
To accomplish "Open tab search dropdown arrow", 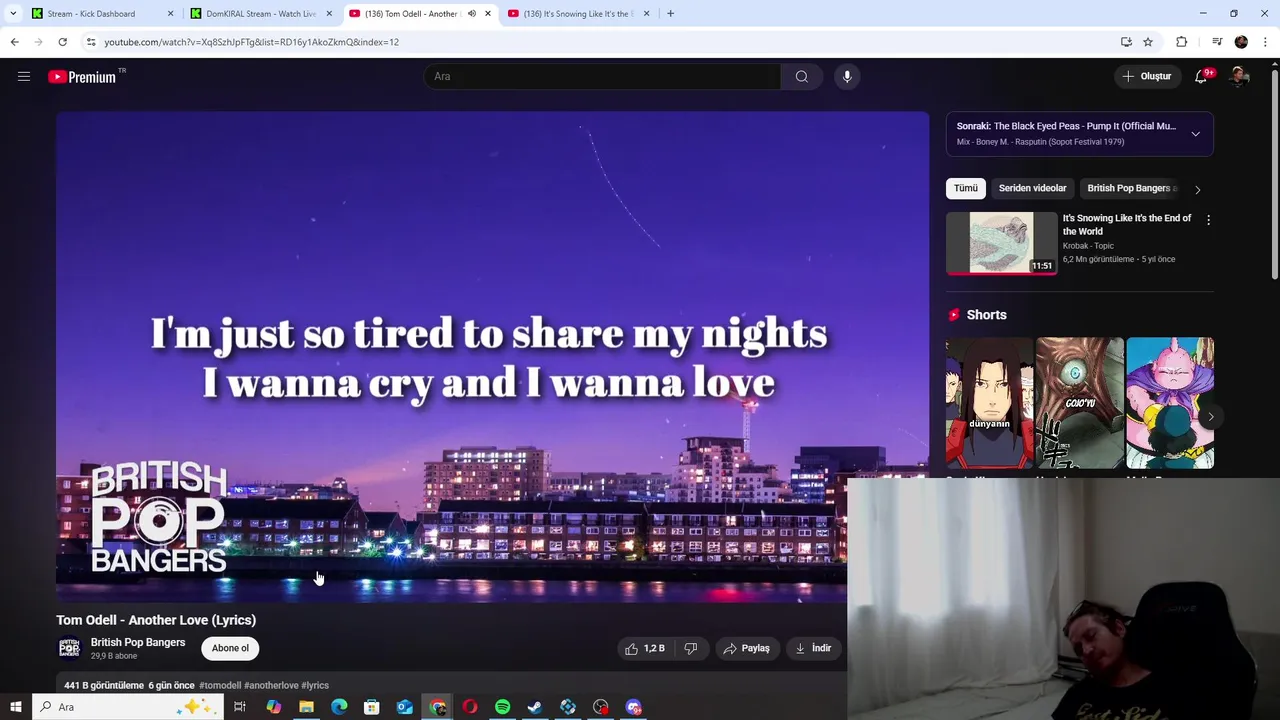I will click(x=13, y=14).
